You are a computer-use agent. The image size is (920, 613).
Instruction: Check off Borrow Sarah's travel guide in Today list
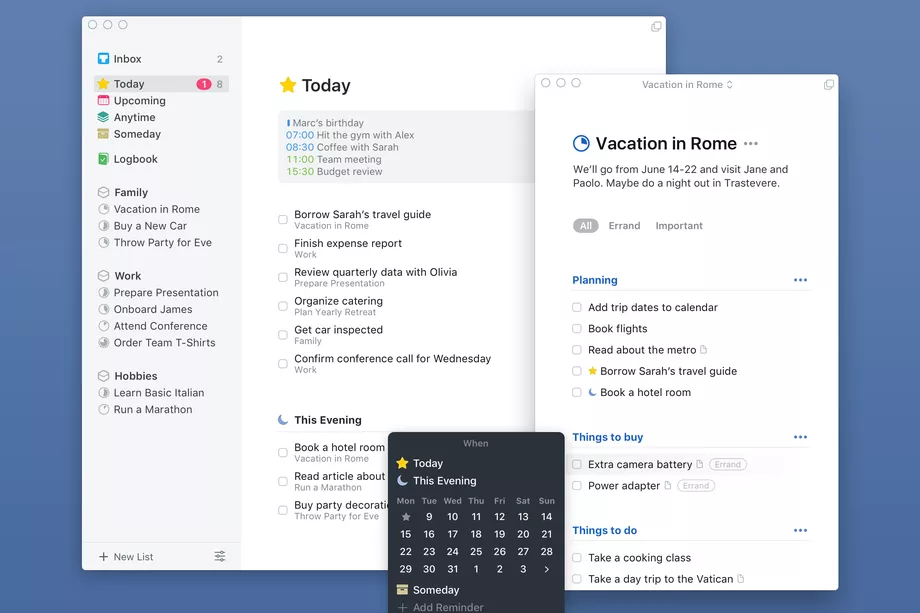click(x=283, y=219)
